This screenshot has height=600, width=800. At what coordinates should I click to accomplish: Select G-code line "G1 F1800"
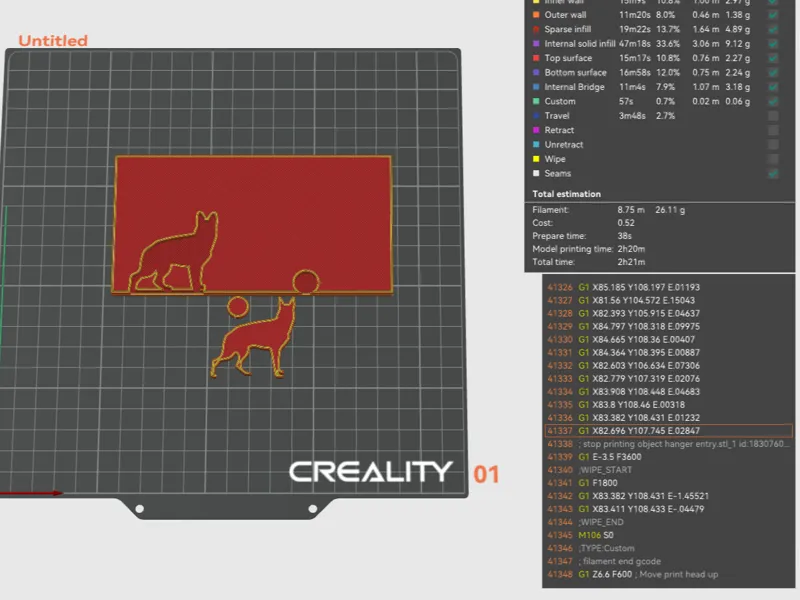(668, 483)
